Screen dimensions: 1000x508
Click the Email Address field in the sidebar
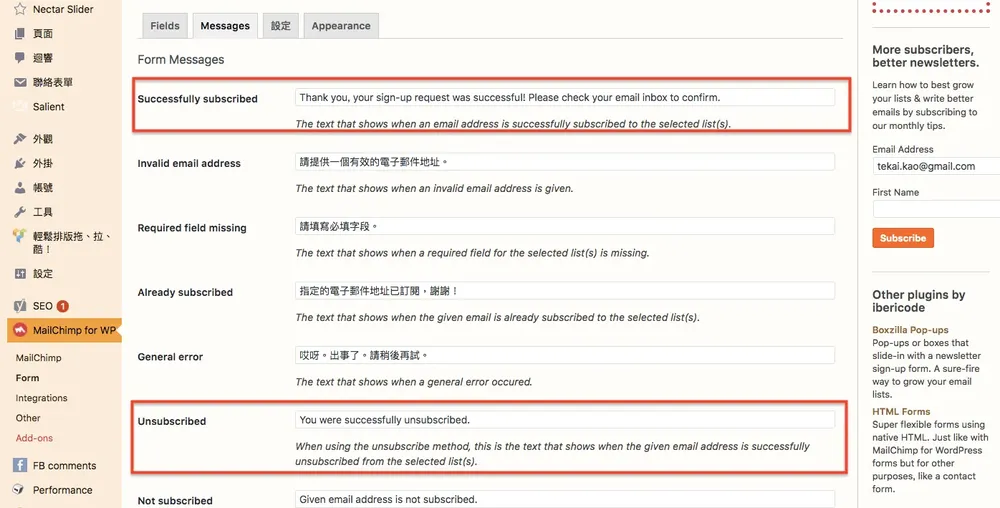click(936, 166)
